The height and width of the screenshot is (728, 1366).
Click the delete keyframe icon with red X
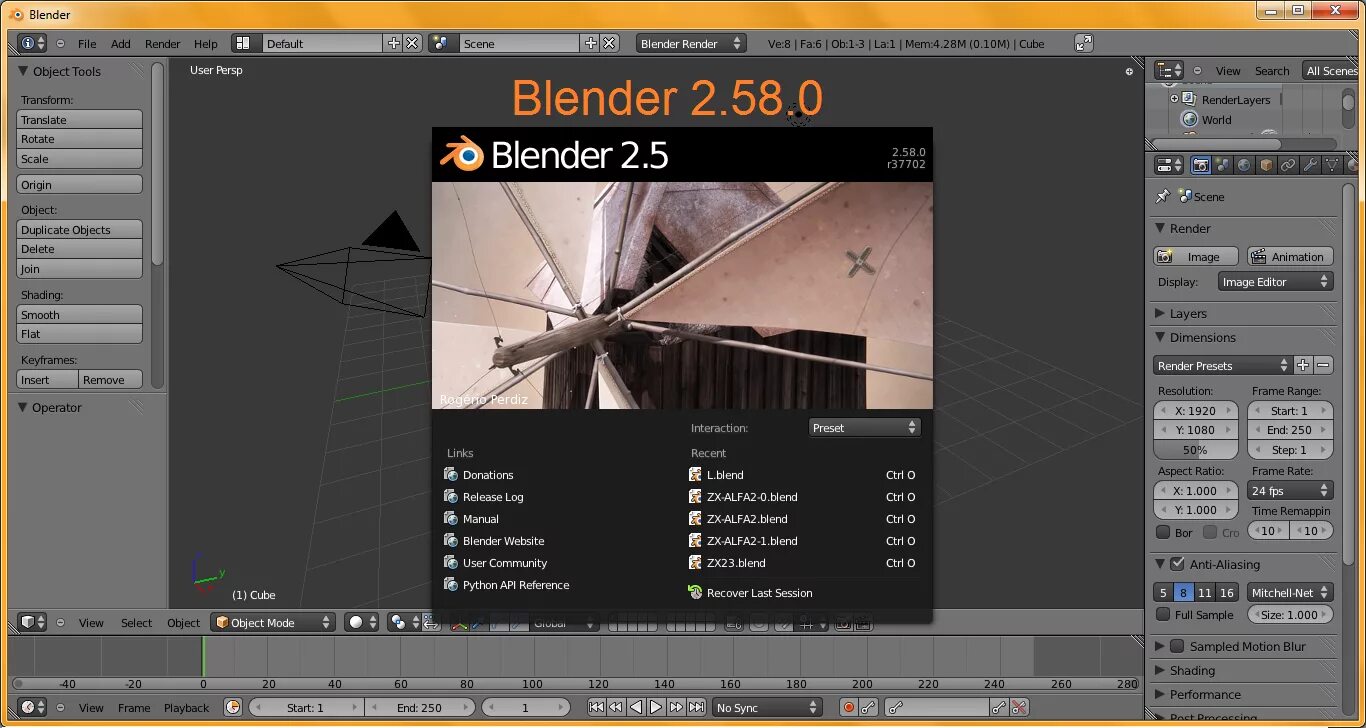tap(1019, 707)
